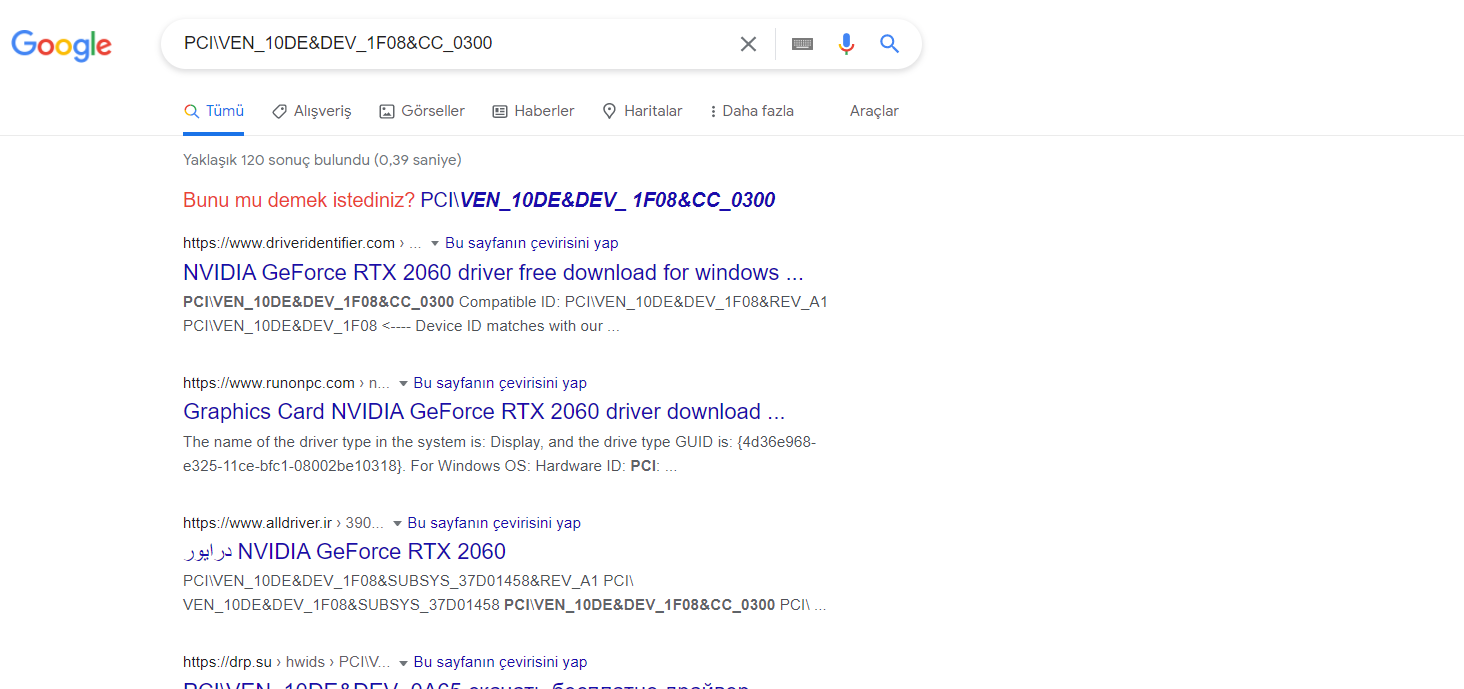Open the alldriver.ir NVIDIA GeForce RTX 2060 result
1464x689 pixels.
click(345, 551)
